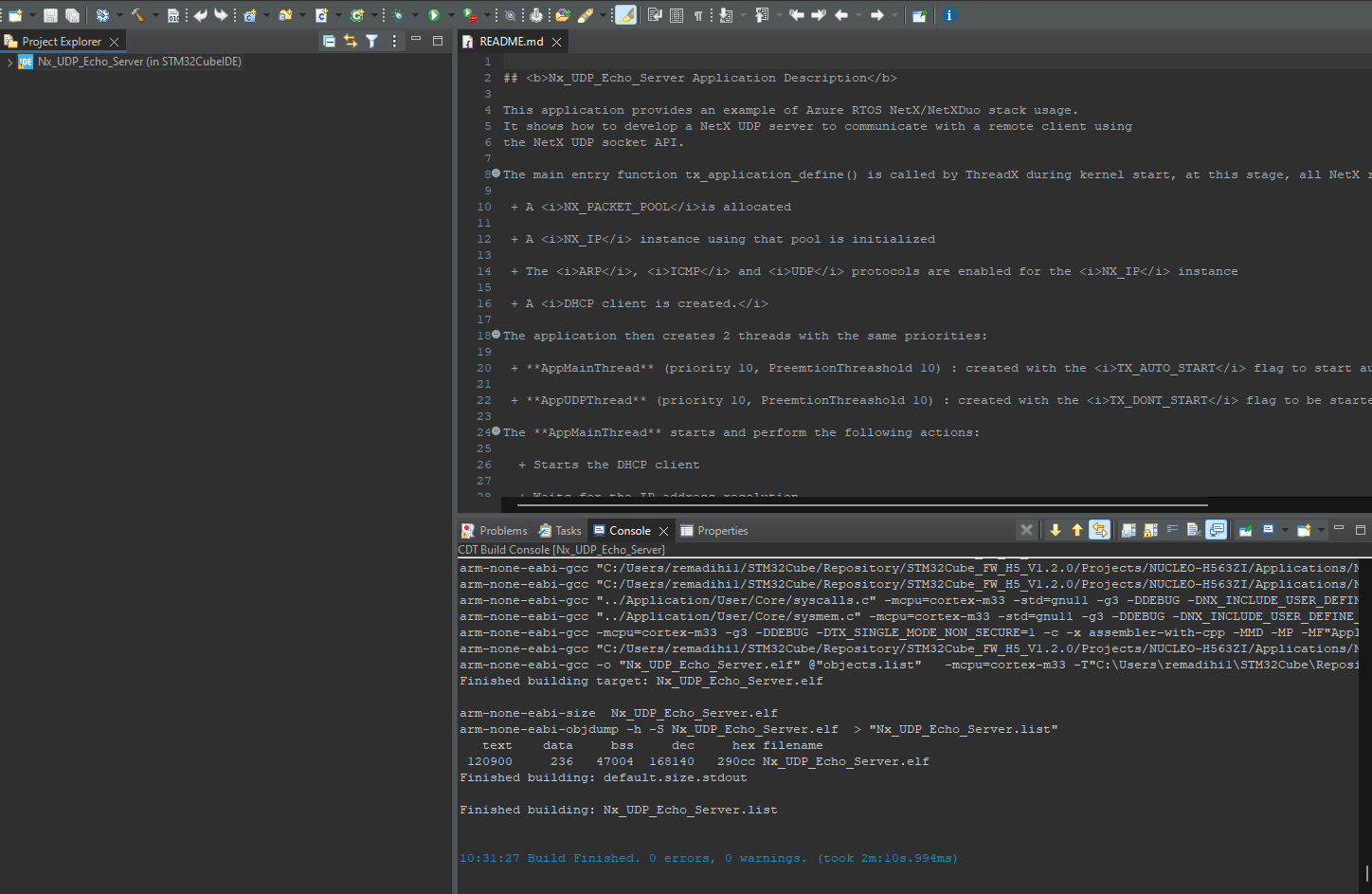Click Collapse All in Project Explorer

click(x=329, y=41)
